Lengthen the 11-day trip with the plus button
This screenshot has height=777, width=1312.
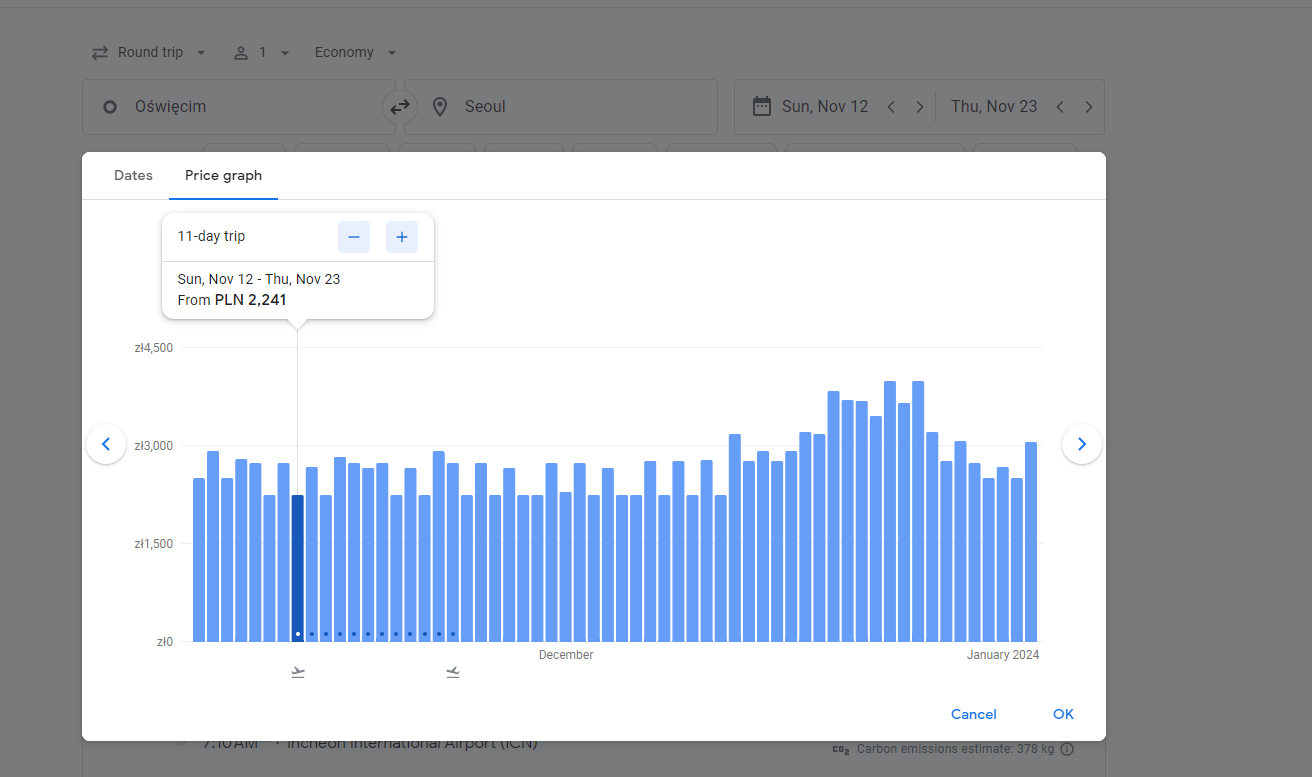[x=402, y=237]
